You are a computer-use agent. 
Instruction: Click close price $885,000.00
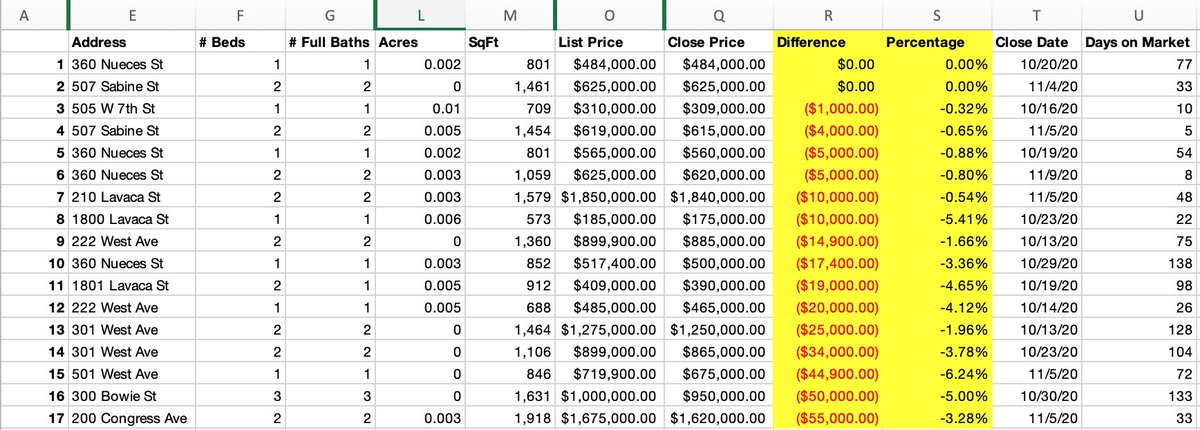718,240
